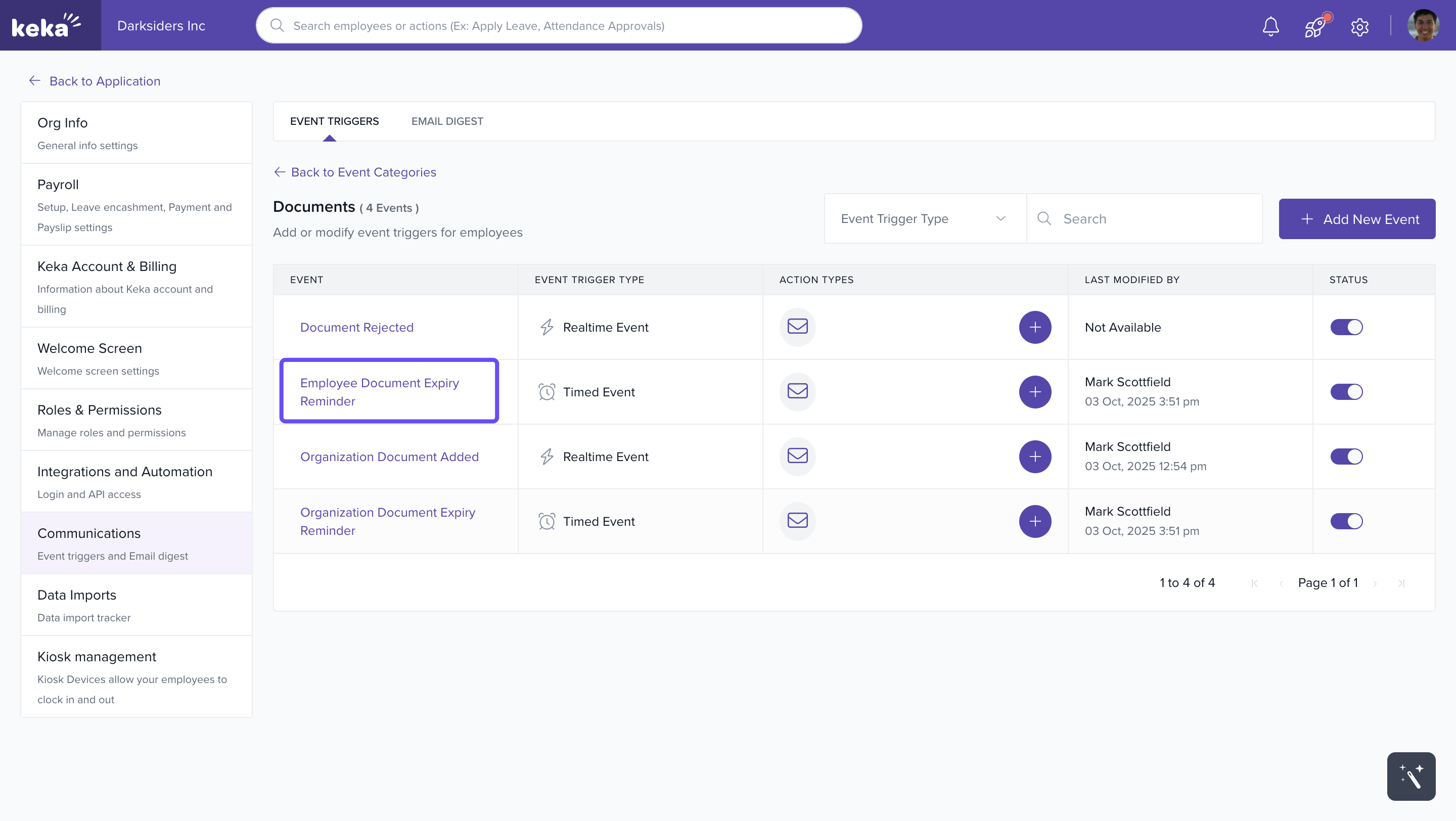Viewport: 1456px width, 821px height.
Task: Click plus button in Employee Document Expiry row
Action: point(1034,392)
